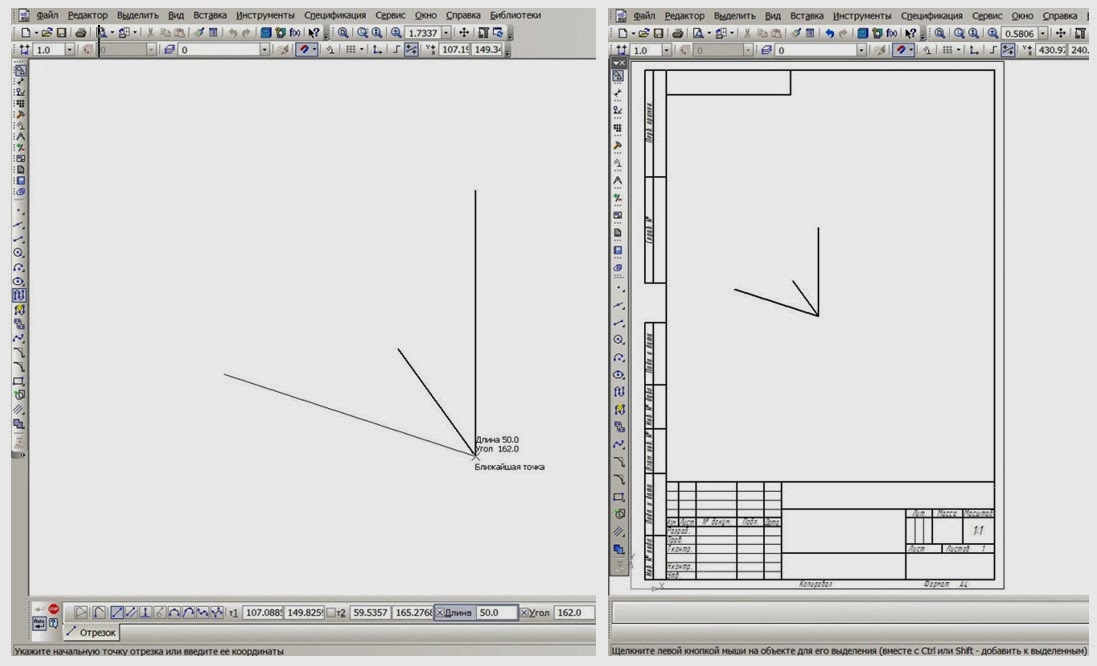
Task: Click Undo arrow in right window toolbar
Action: coord(829,33)
